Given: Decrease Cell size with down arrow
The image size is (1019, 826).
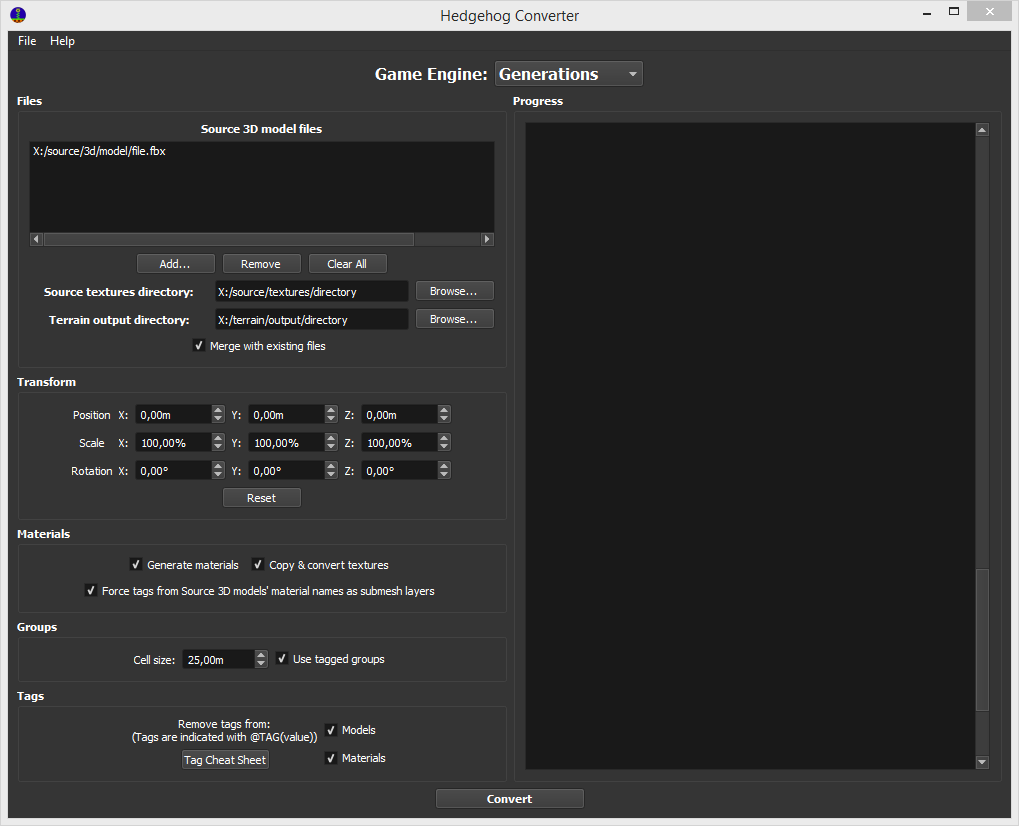Looking at the screenshot, I should coord(261,664).
